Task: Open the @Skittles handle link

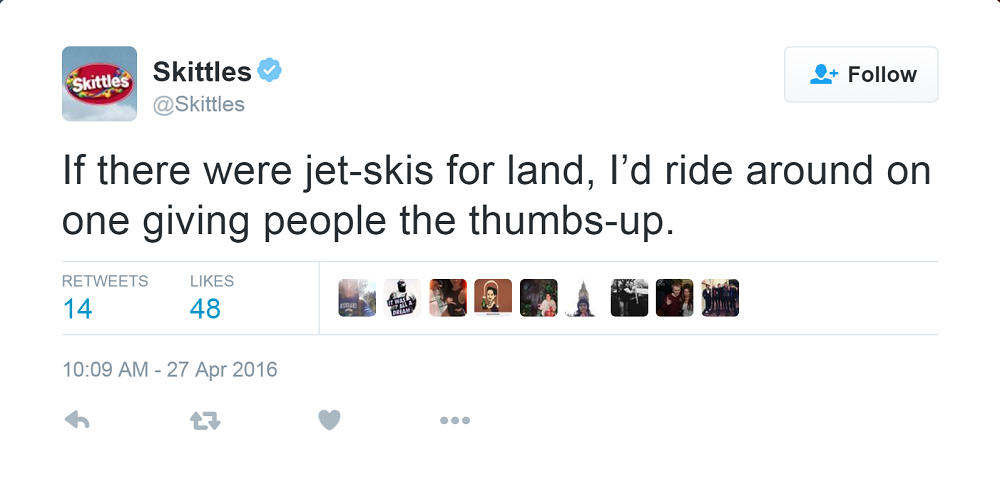Action: tap(198, 104)
